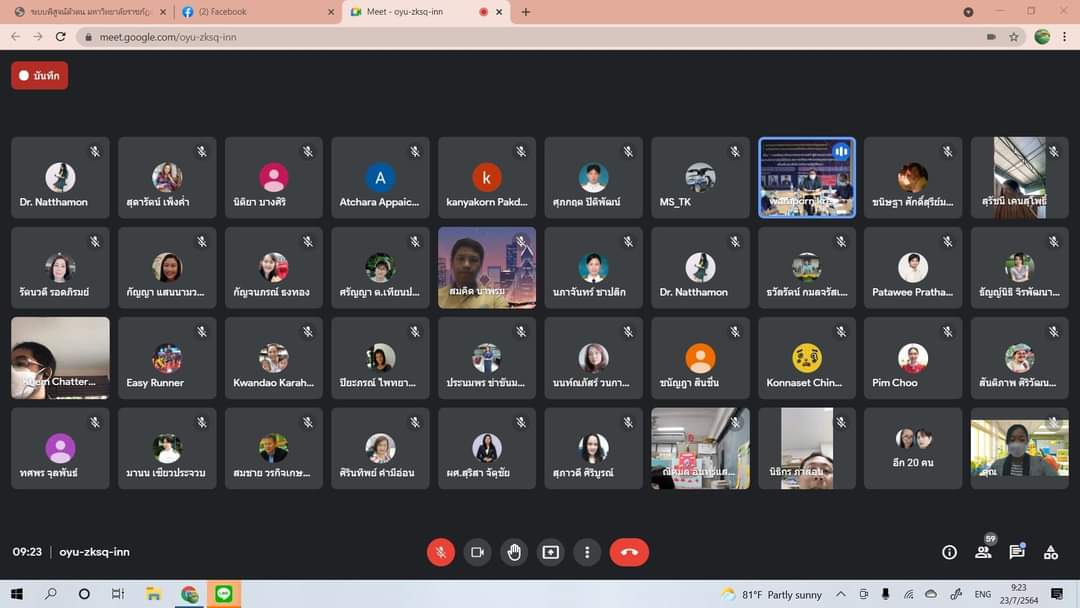Click the red leave call button

pyautogui.click(x=629, y=552)
